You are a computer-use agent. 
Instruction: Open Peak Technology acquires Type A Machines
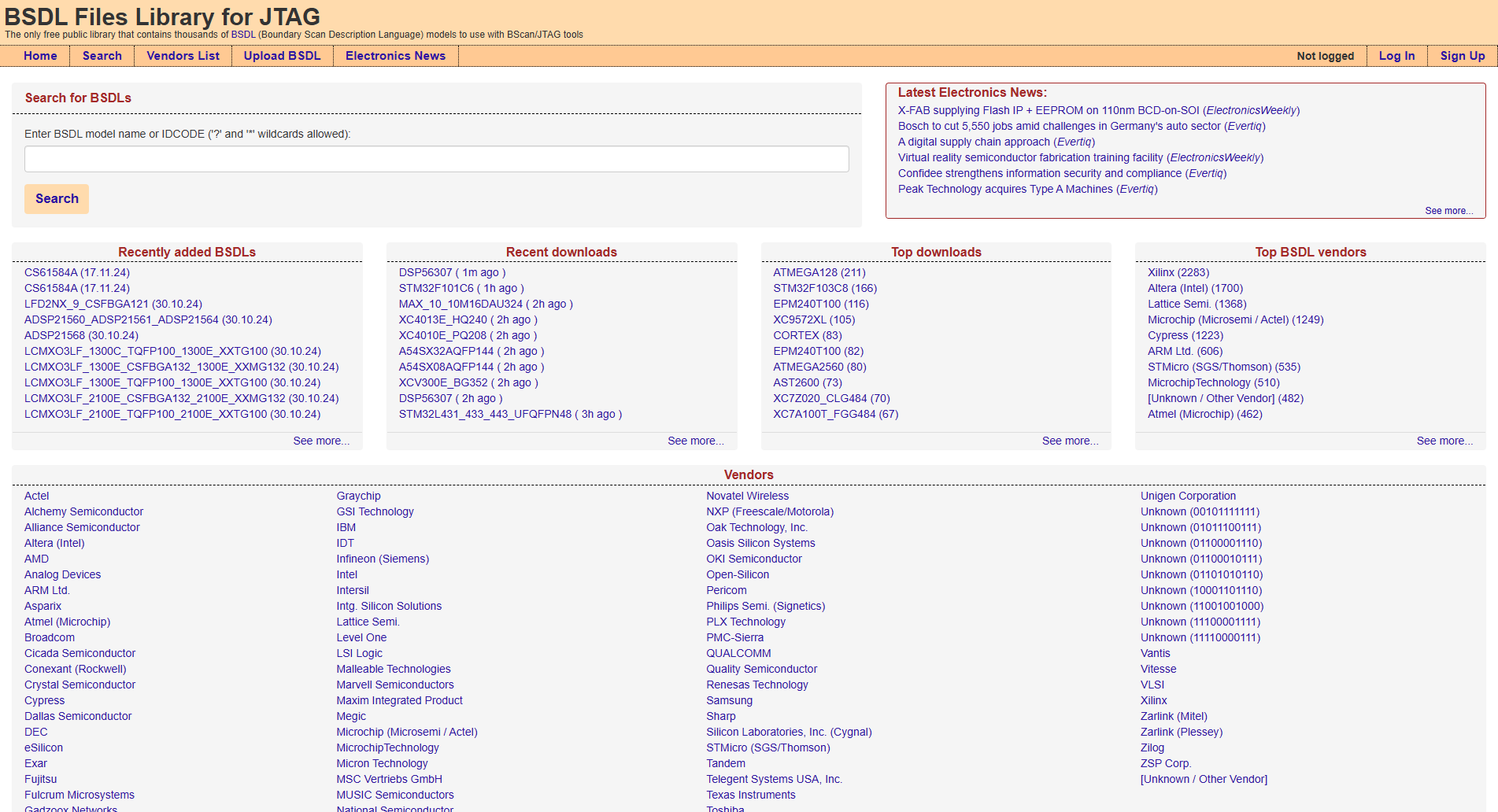(x=1027, y=189)
